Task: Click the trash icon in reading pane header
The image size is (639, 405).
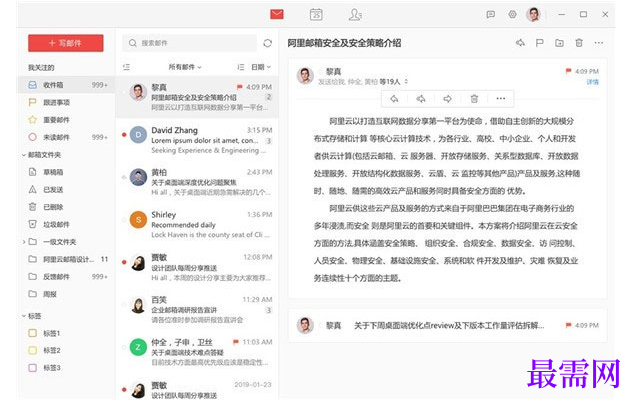Action: tap(579, 43)
